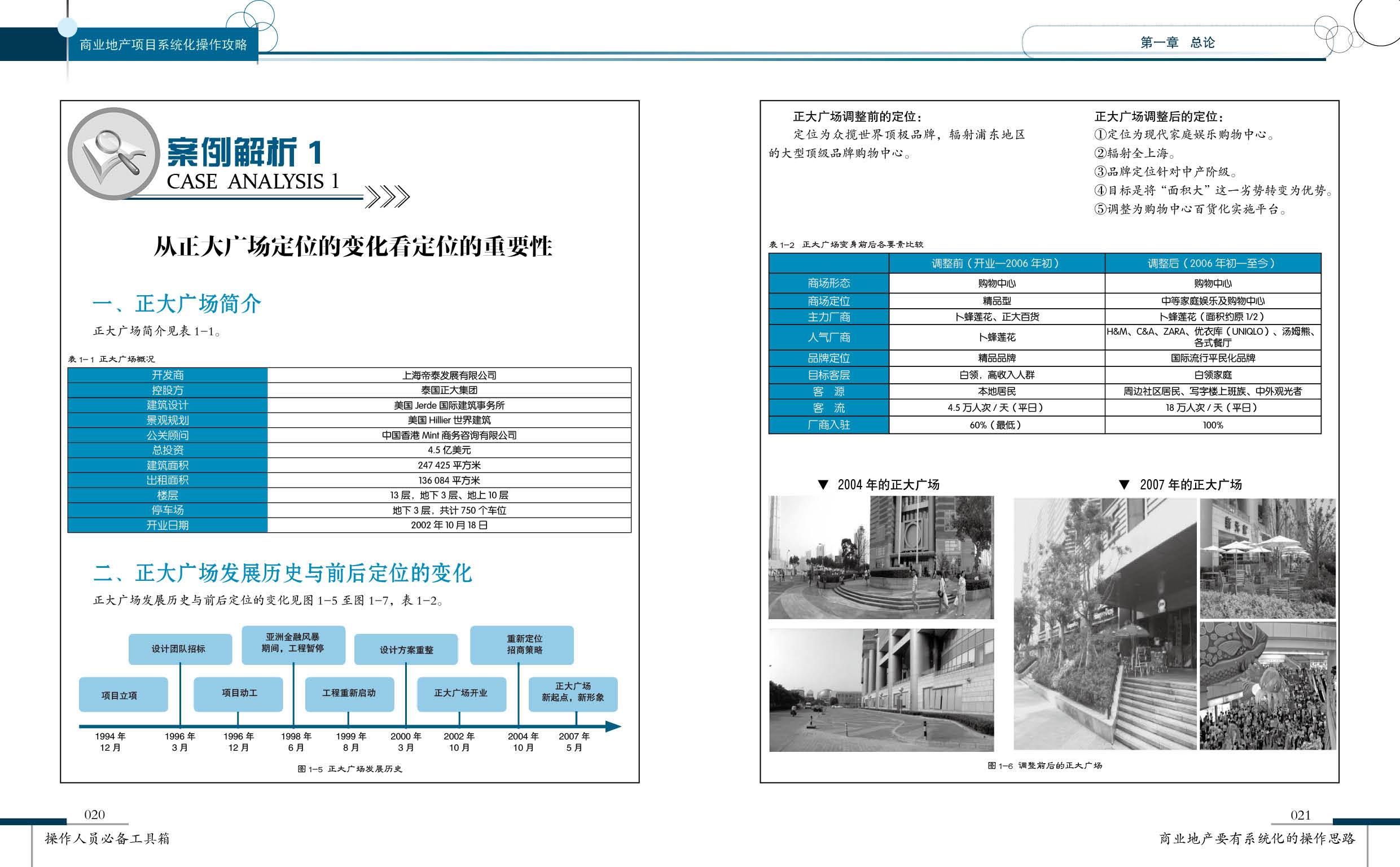1400x867 pixels.
Task: Click the 调整后(2006年初—至今) column header
Action: [x=1212, y=263]
